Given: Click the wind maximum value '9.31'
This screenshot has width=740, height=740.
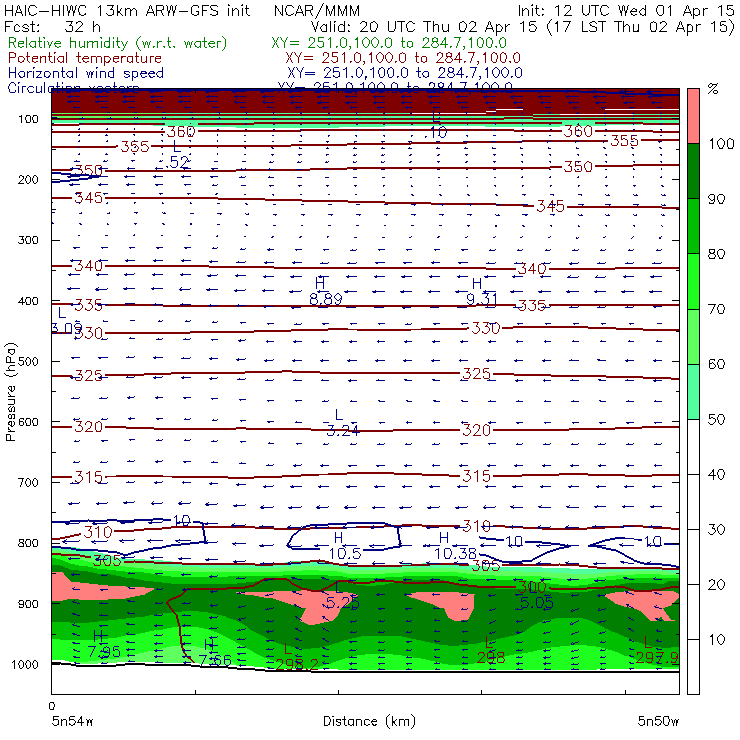Looking at the screenshot, I should pyautogui.click(x=481, y=299).
